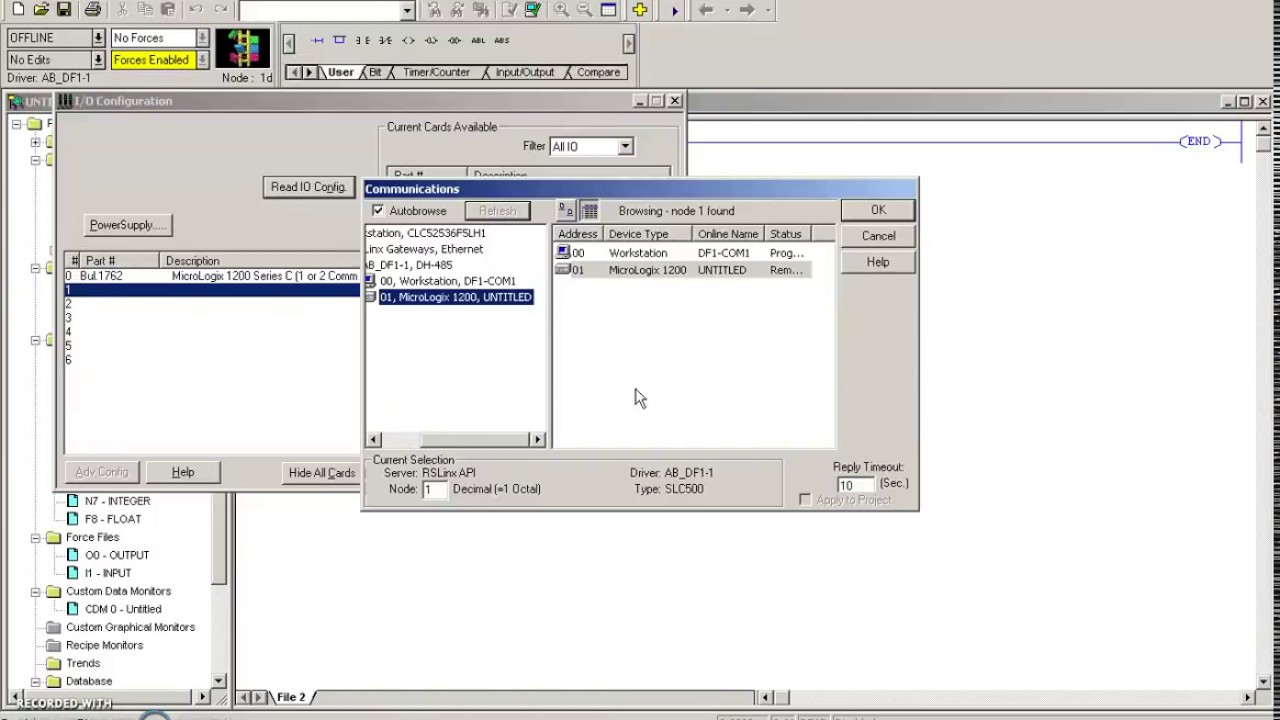
Task: Click Help in Communications dialog
Action: [x=878, y=262]
